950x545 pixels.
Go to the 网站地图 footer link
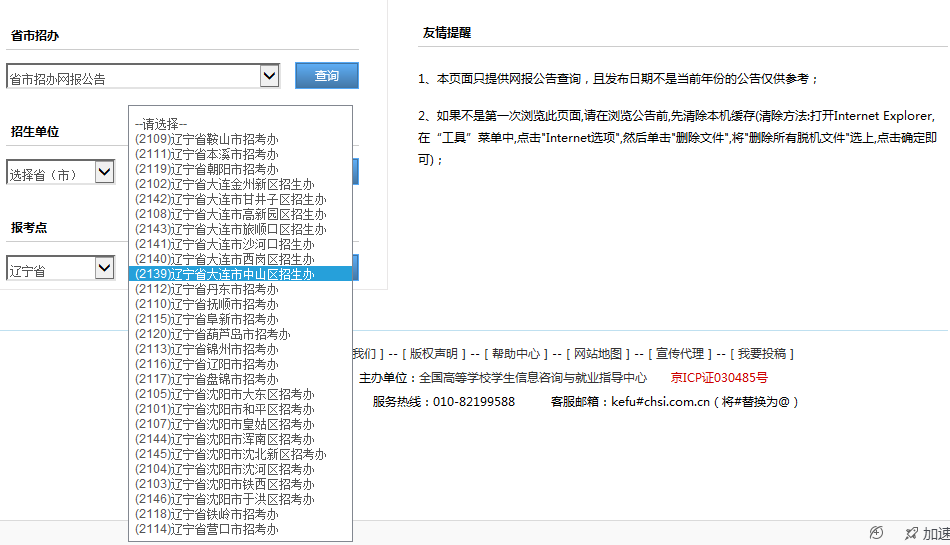(x=598, y=354)
